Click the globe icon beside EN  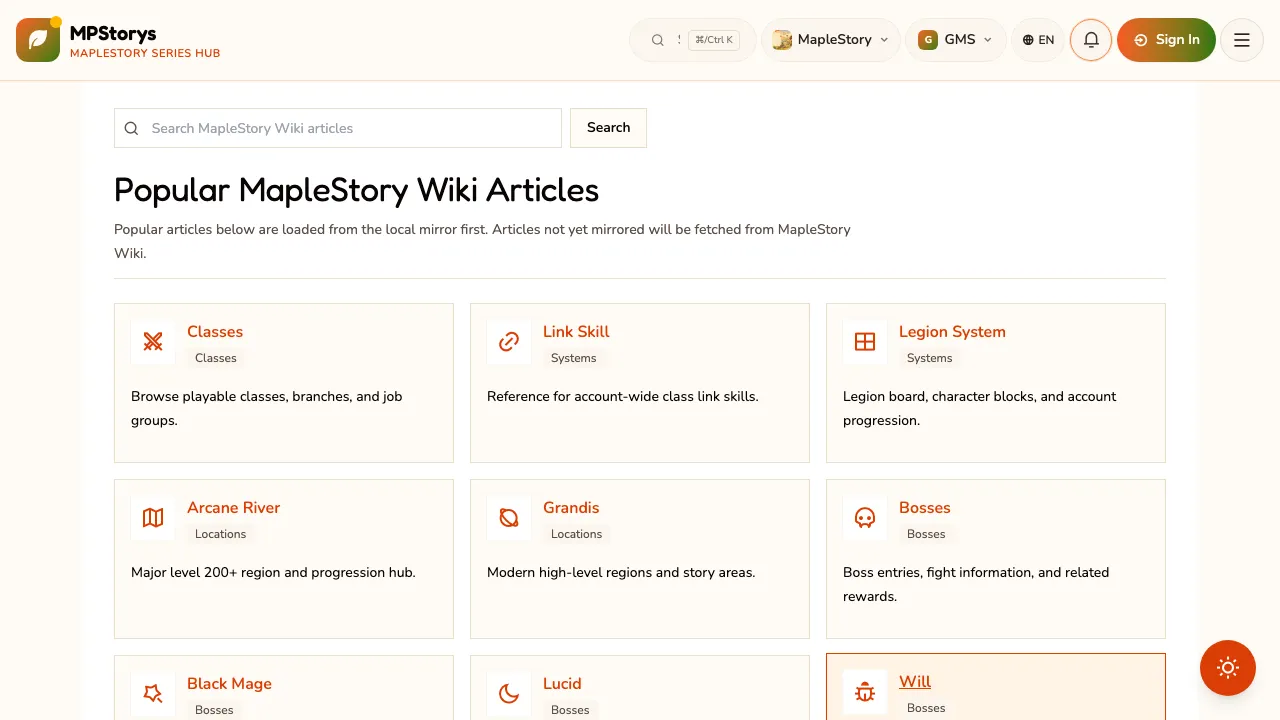[1028, 40]
